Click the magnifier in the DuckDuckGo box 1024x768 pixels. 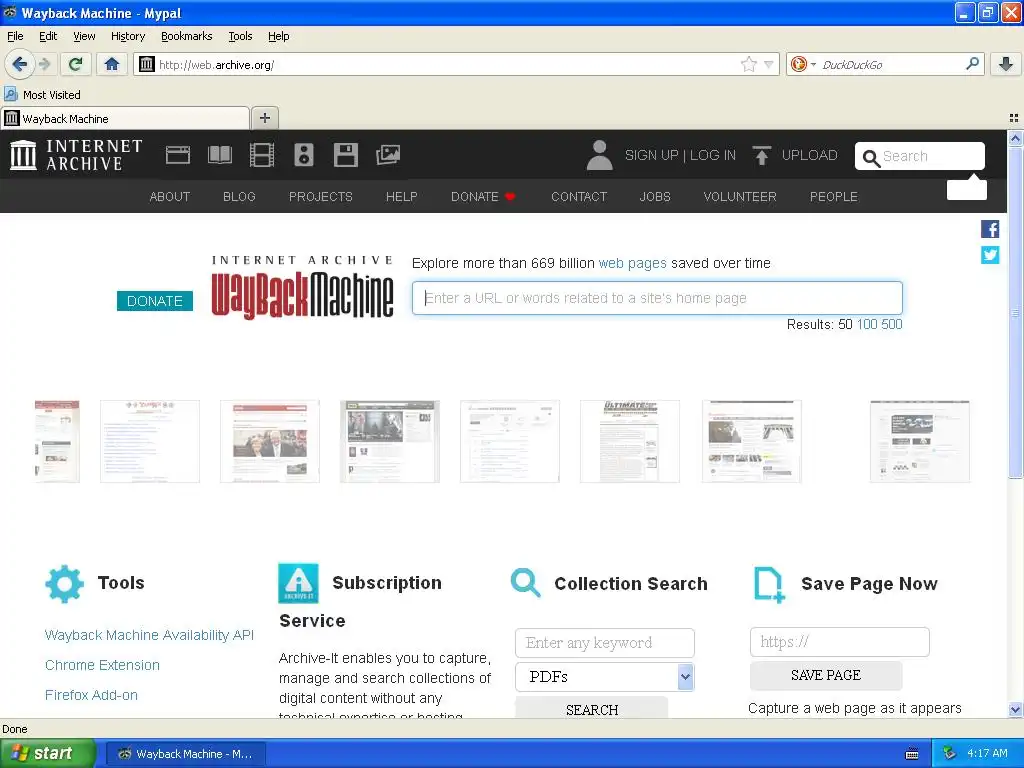click(x=972, y=64)
